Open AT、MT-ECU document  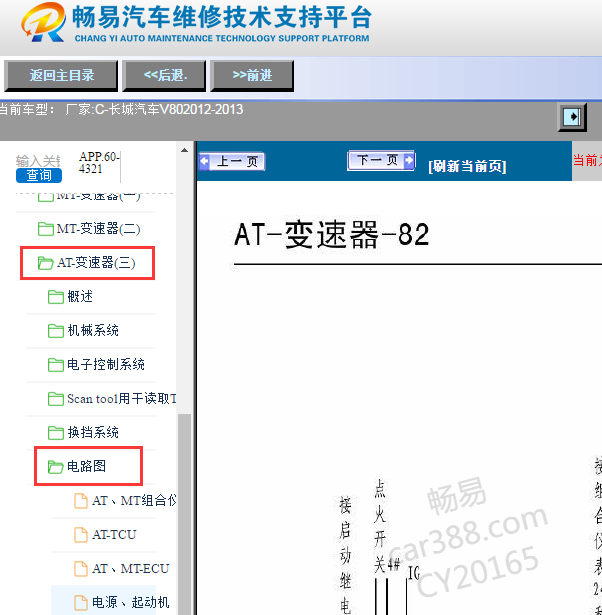(131, 569)
